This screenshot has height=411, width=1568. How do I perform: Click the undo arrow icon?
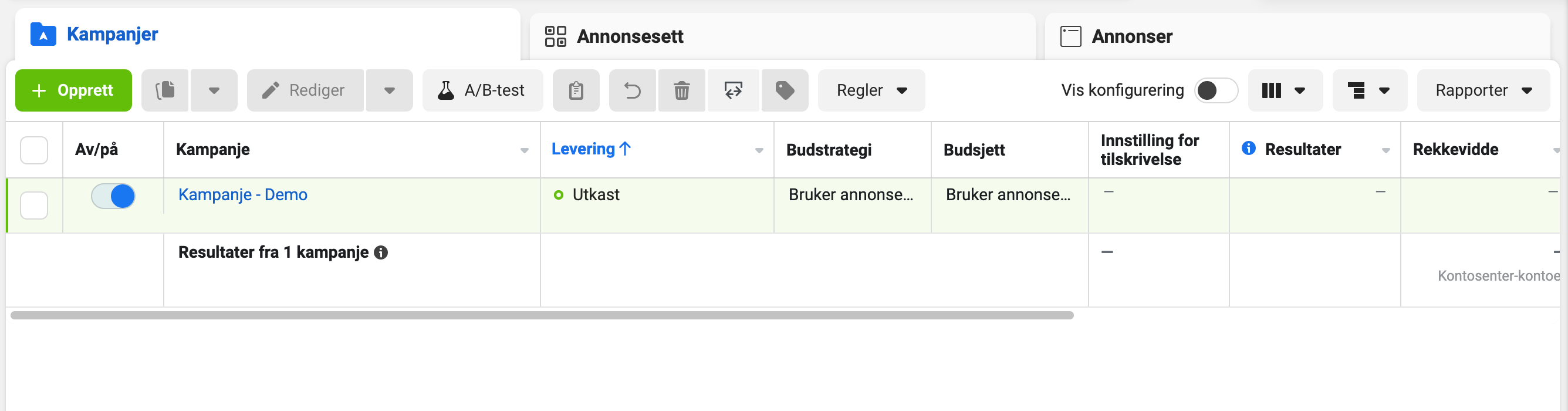tap(633, 90)
